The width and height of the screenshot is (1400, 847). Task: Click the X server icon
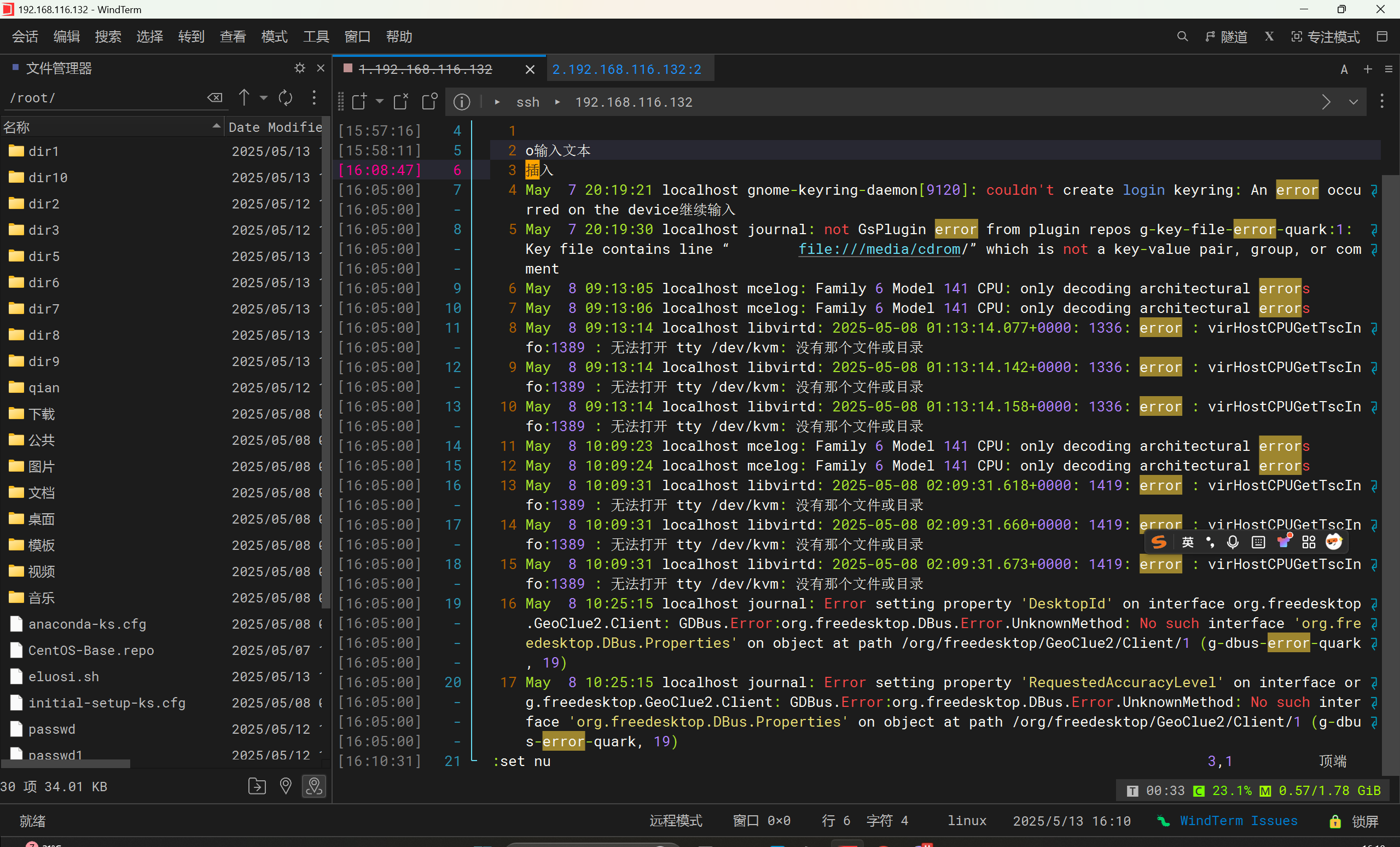point(1269,37)
